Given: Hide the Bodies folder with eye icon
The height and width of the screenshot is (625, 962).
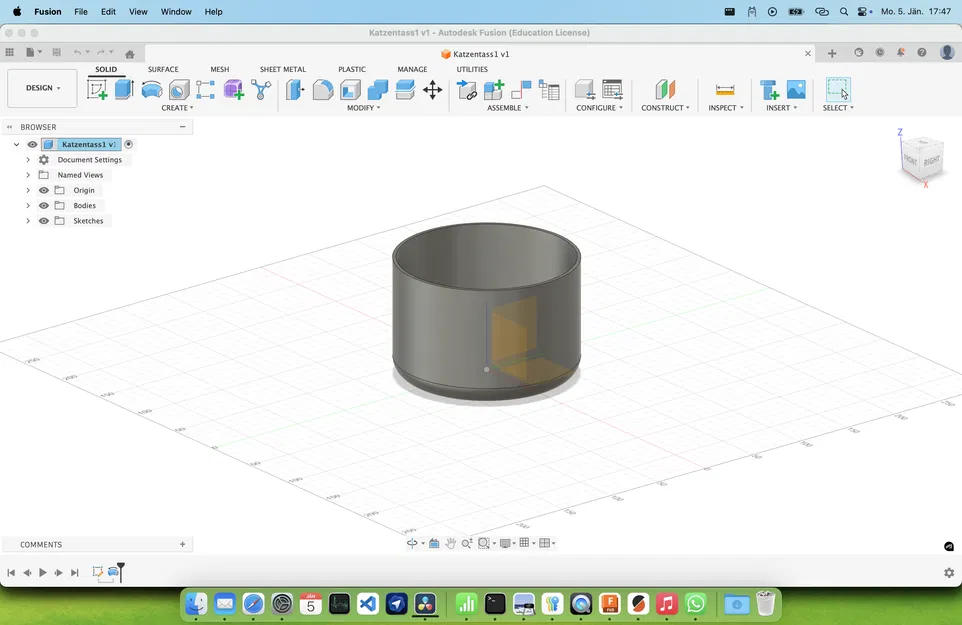Looking at the screenshot, I should click(x=44, y=206).
